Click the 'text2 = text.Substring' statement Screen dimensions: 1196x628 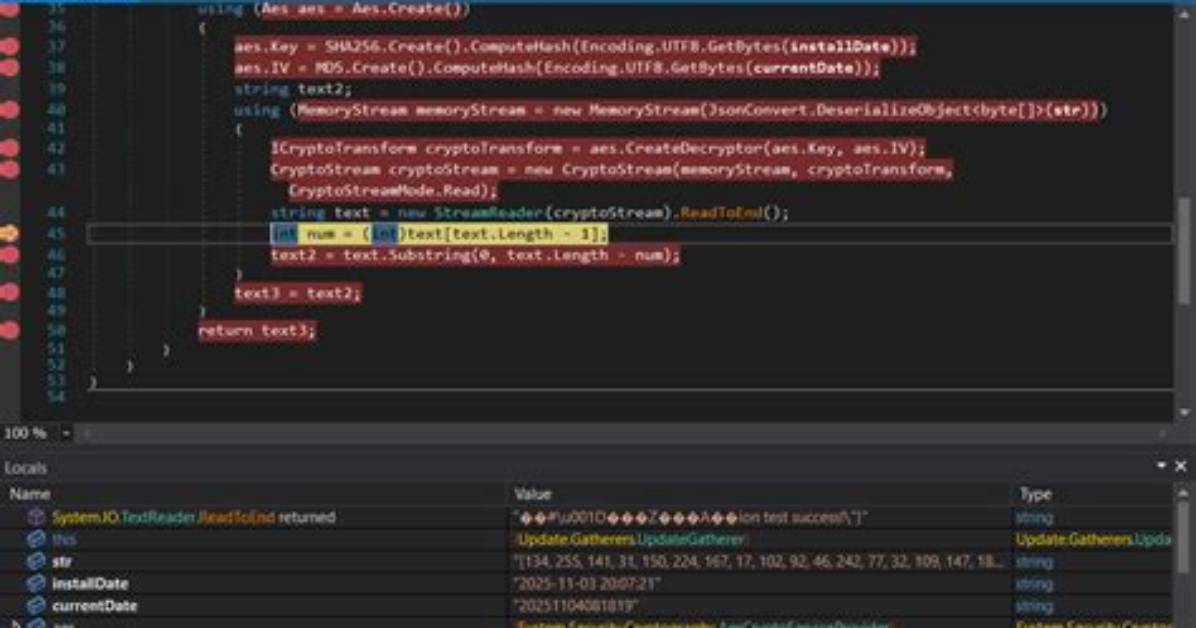point(475,255)
